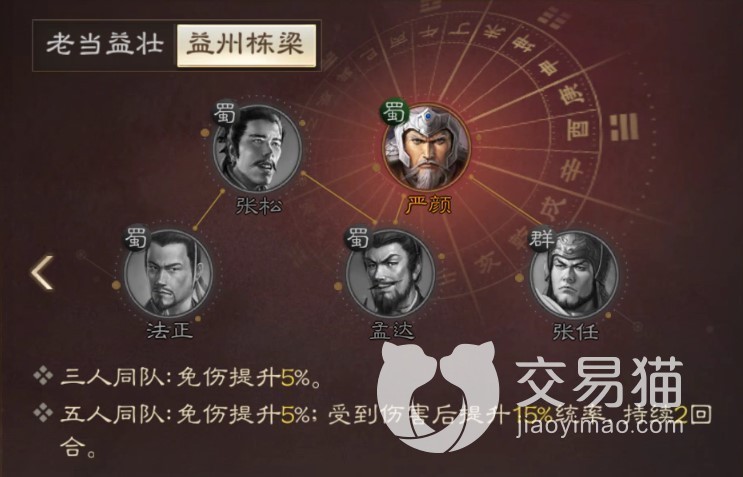Screen dimensions: 743x477
Task: Tap 蜀 faction badge on 张松
Action: 224,112
